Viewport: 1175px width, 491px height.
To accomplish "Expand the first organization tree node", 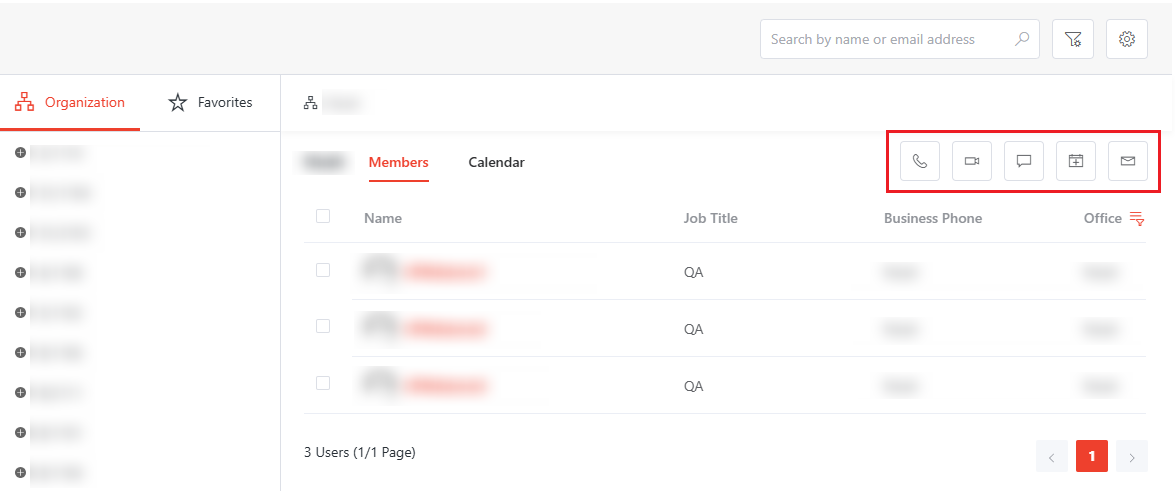I will click(20, 152).
